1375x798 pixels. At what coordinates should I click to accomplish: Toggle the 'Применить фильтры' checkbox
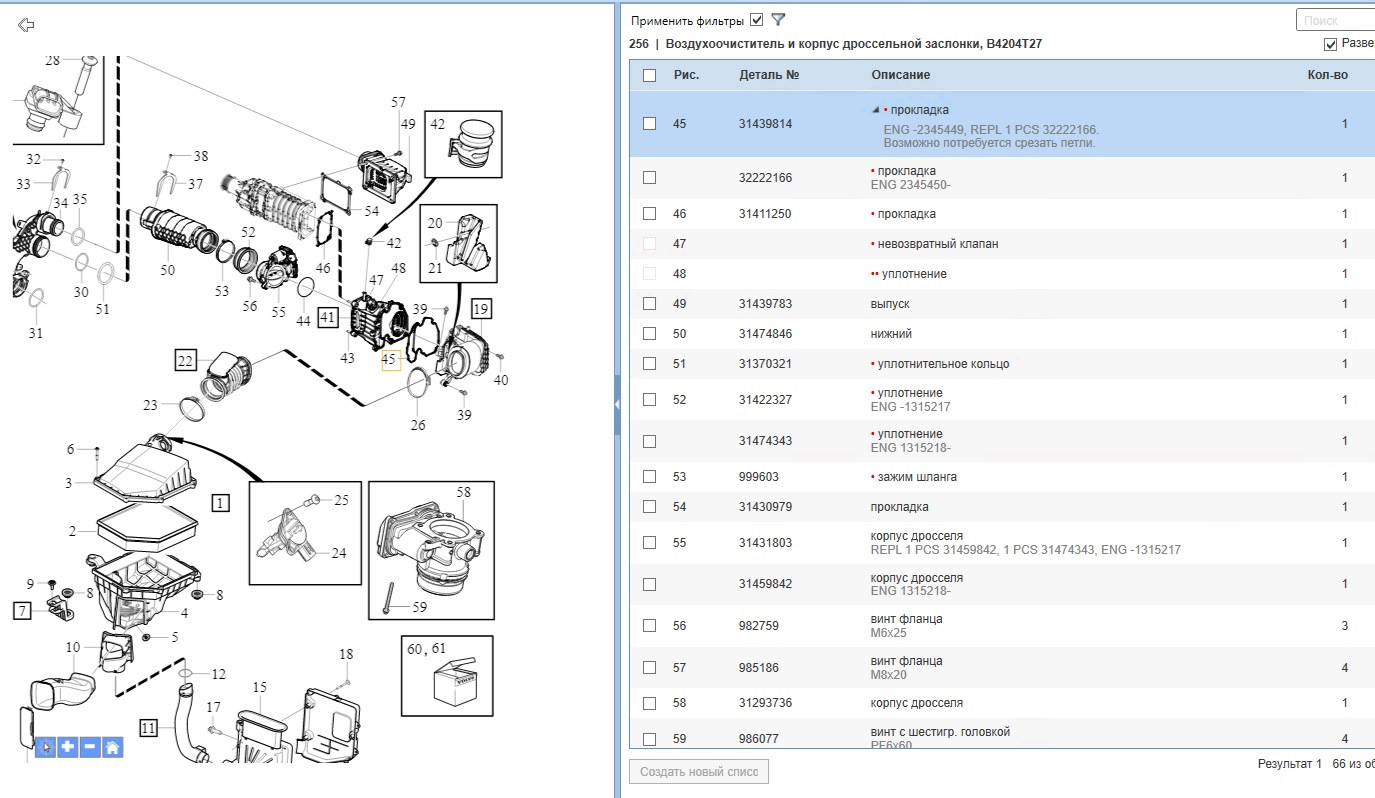click(757, 20)
